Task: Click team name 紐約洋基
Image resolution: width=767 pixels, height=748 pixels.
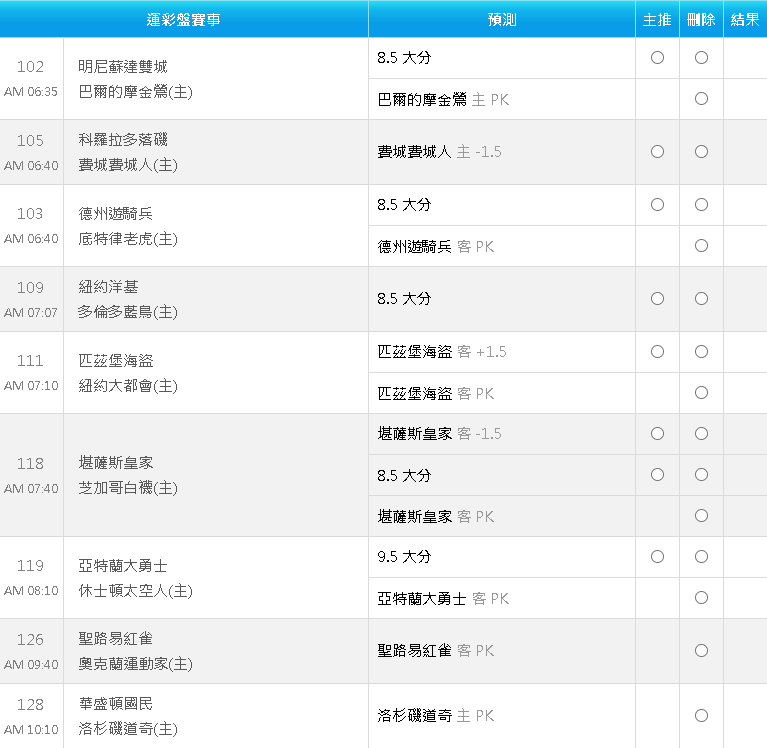Action: tap(108, 287)
